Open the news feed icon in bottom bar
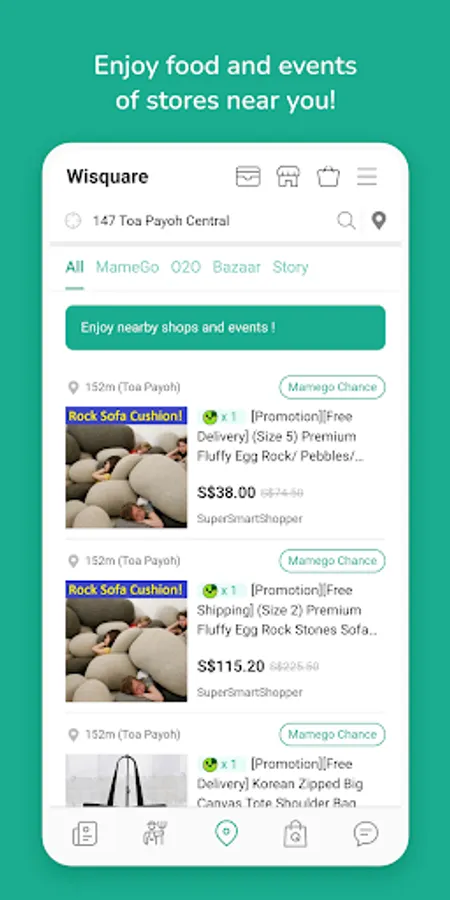Viewport: 450px width, 900px height. 85,833
